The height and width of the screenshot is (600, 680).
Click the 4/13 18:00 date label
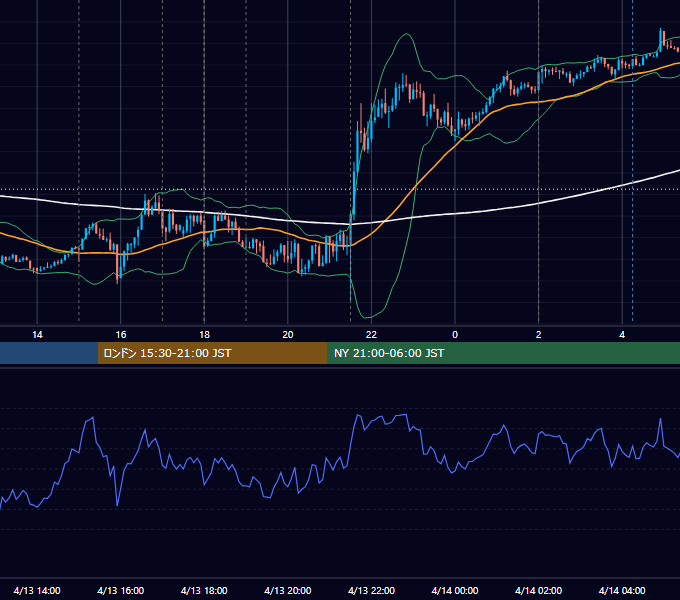point(204,590)
